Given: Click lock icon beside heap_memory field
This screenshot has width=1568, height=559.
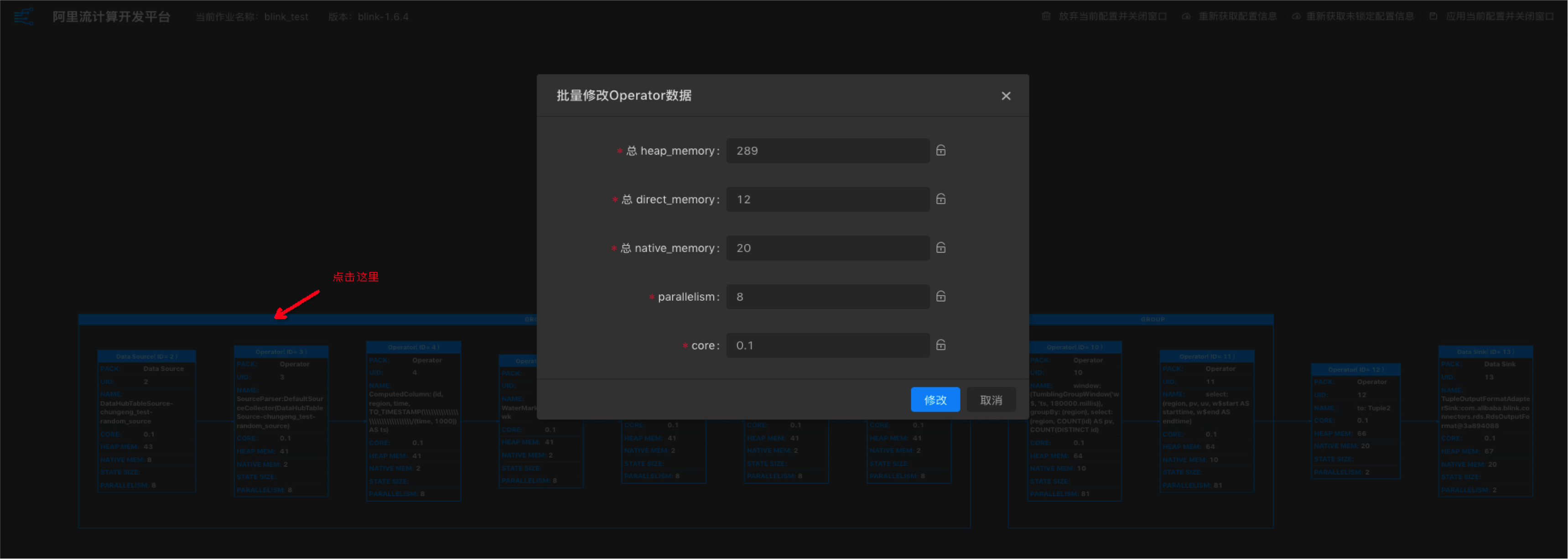Looking at the screenshot, I should [x=940, y=151].
